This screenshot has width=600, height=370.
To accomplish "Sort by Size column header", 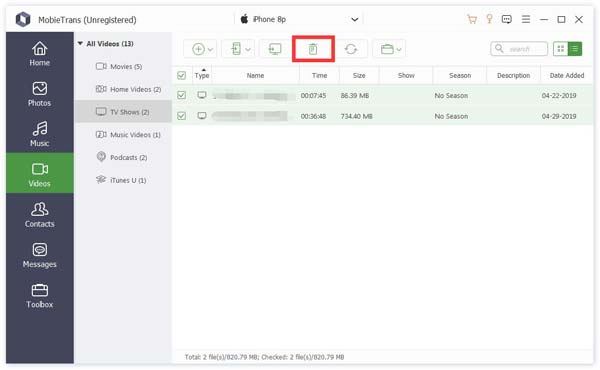I will tap(359, 75).
